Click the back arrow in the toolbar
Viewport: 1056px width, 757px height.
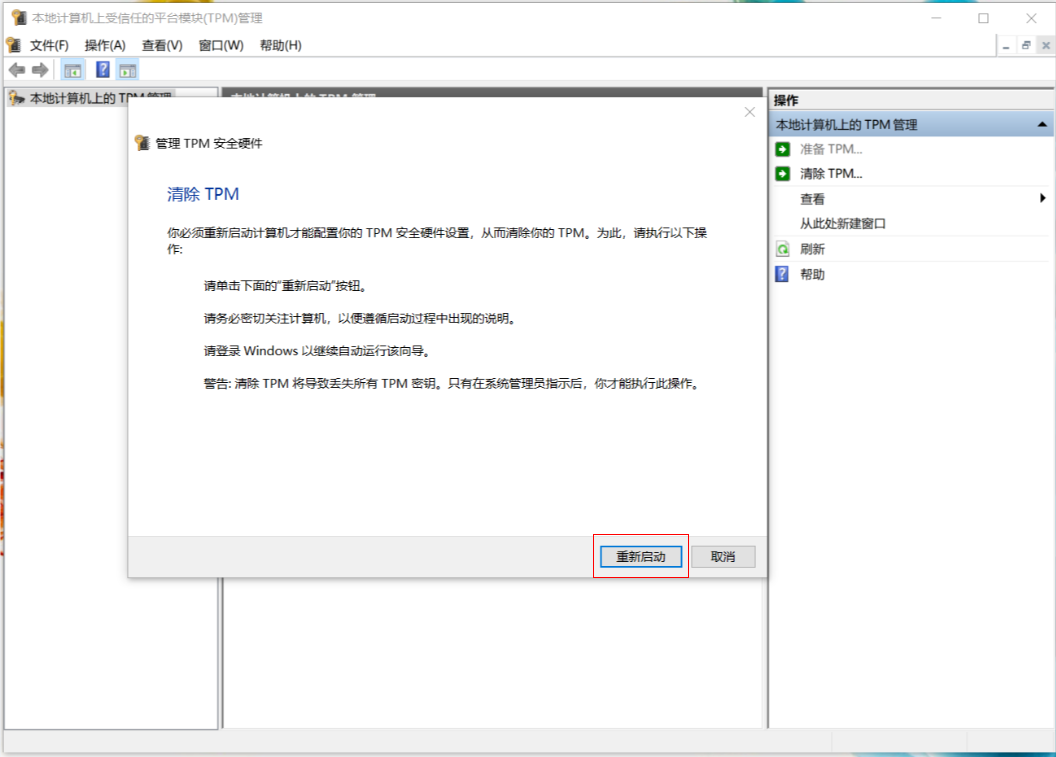pos(16,70)
